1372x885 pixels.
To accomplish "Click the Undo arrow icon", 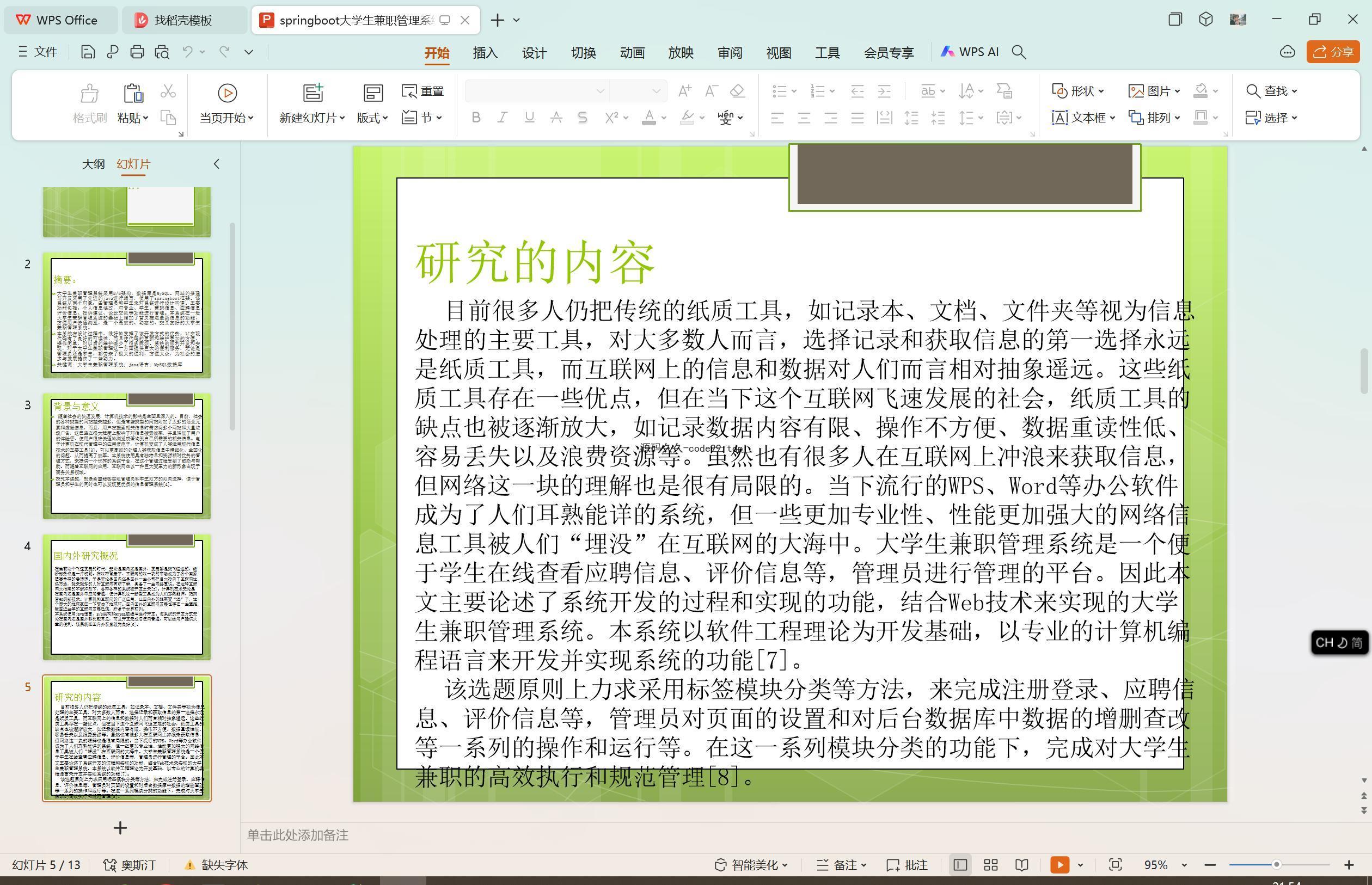I will point(187,52).
